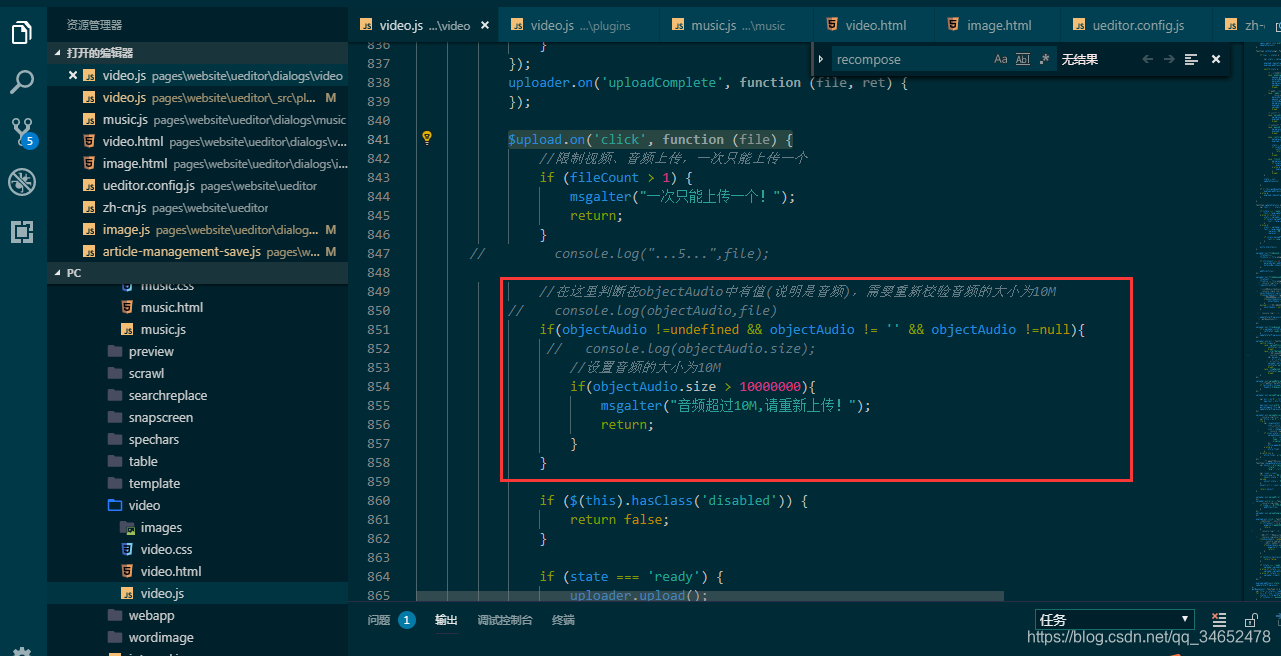Open Source Control view with 5 badge

(x=23, y=131)
